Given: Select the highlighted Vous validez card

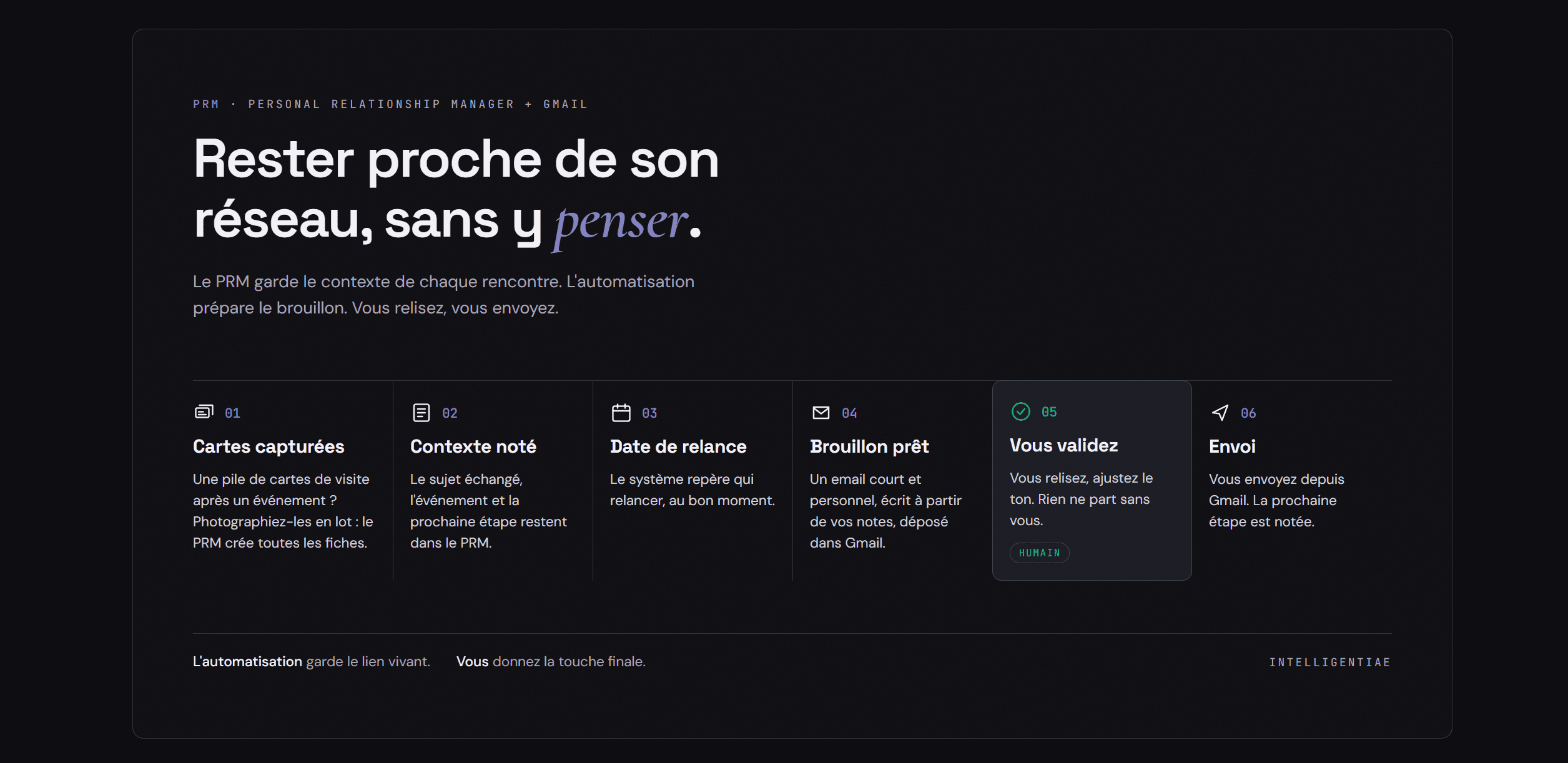Looking at the screenshot, I should pos(1092,480).
